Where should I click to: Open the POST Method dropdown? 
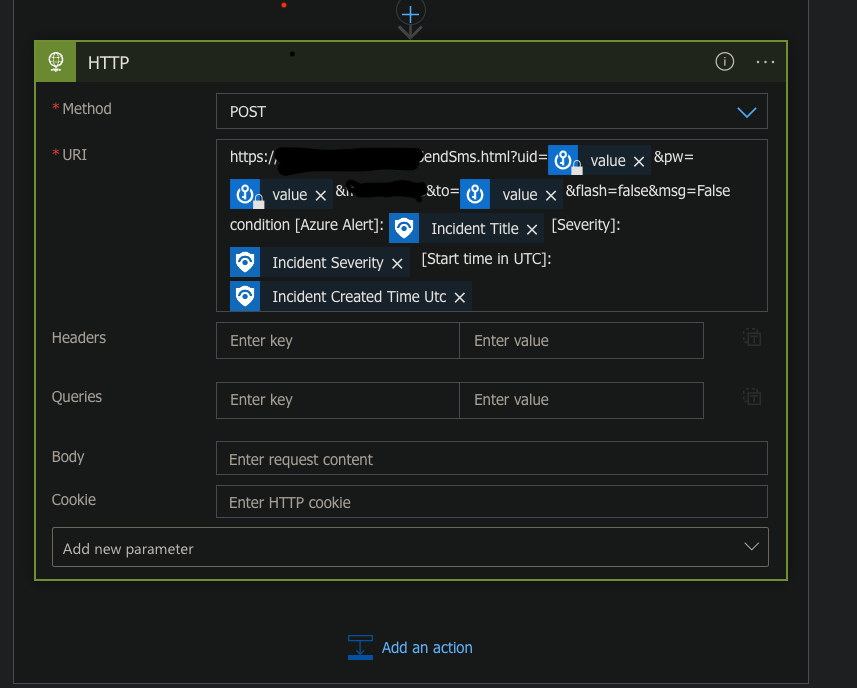coord(492,111)
